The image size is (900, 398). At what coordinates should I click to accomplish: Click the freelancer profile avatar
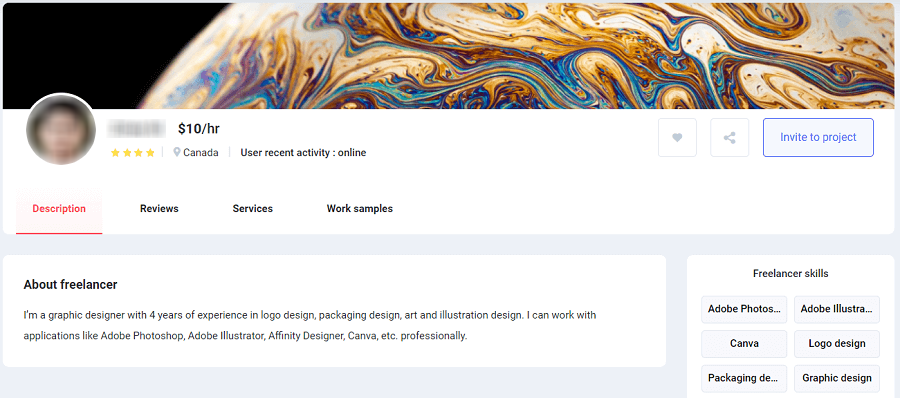(x=61, y=130)
